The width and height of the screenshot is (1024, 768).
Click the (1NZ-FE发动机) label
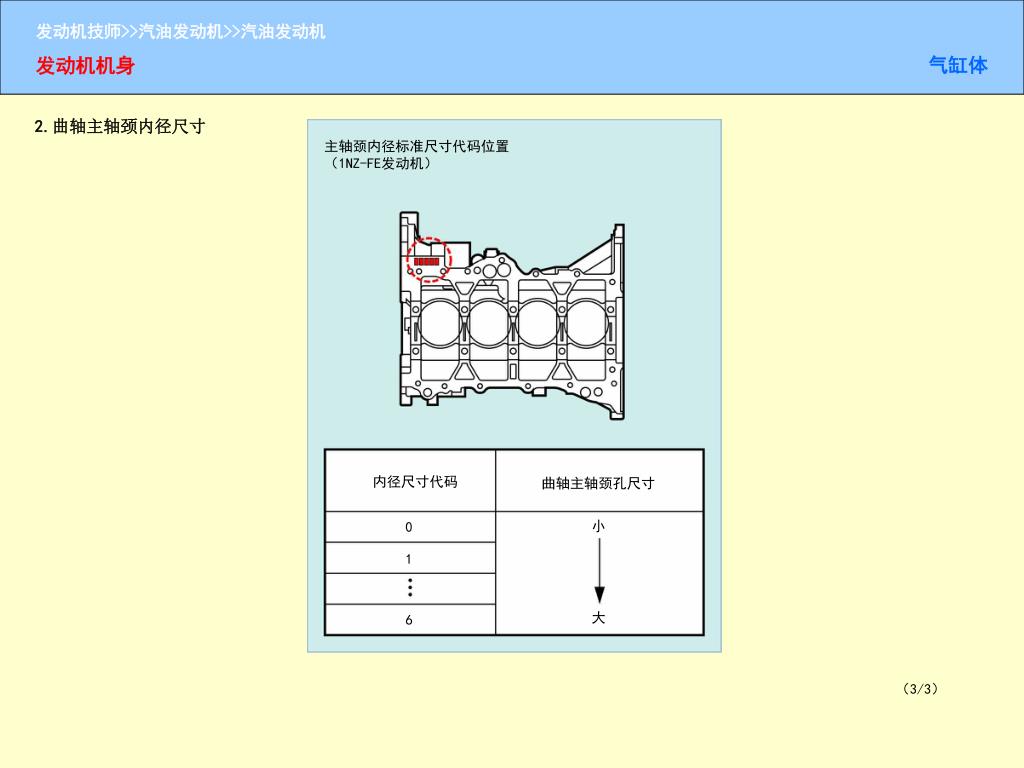[380, 163]
